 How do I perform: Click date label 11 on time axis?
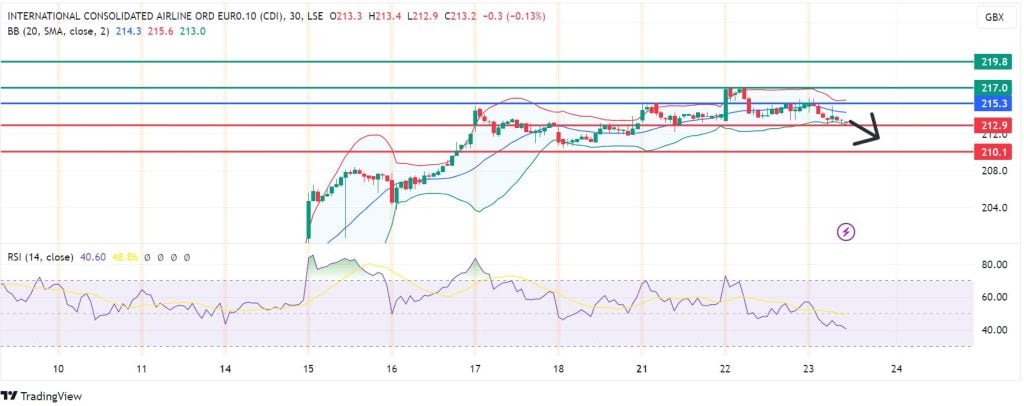pyautogui.click(x=142, y=369)
